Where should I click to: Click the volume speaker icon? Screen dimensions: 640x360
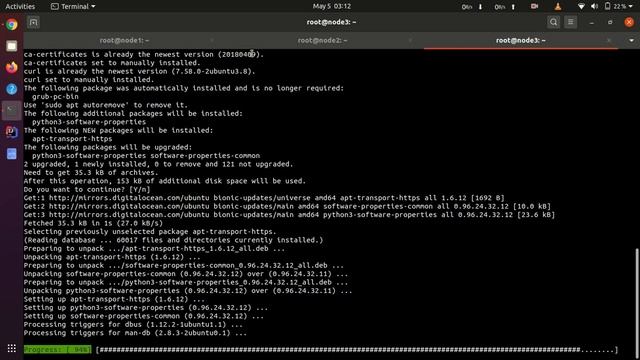click(594, 6)
